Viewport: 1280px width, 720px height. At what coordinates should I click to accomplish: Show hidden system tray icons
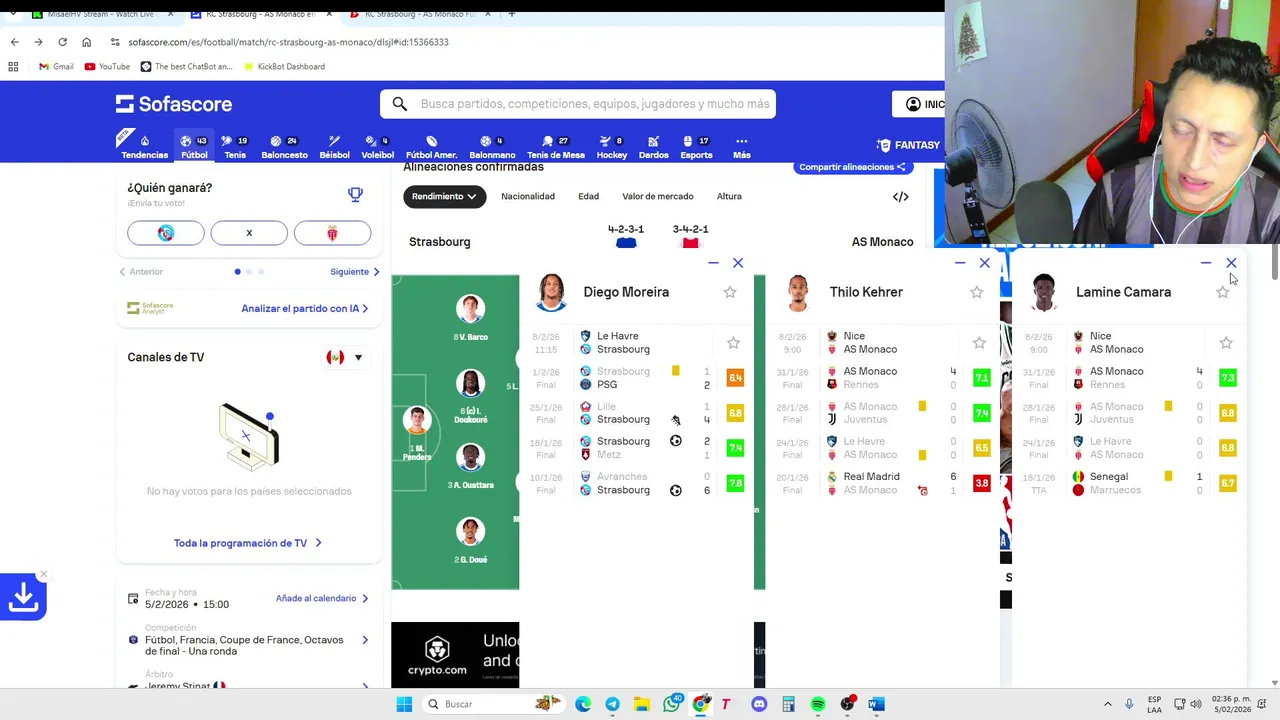1107,704
